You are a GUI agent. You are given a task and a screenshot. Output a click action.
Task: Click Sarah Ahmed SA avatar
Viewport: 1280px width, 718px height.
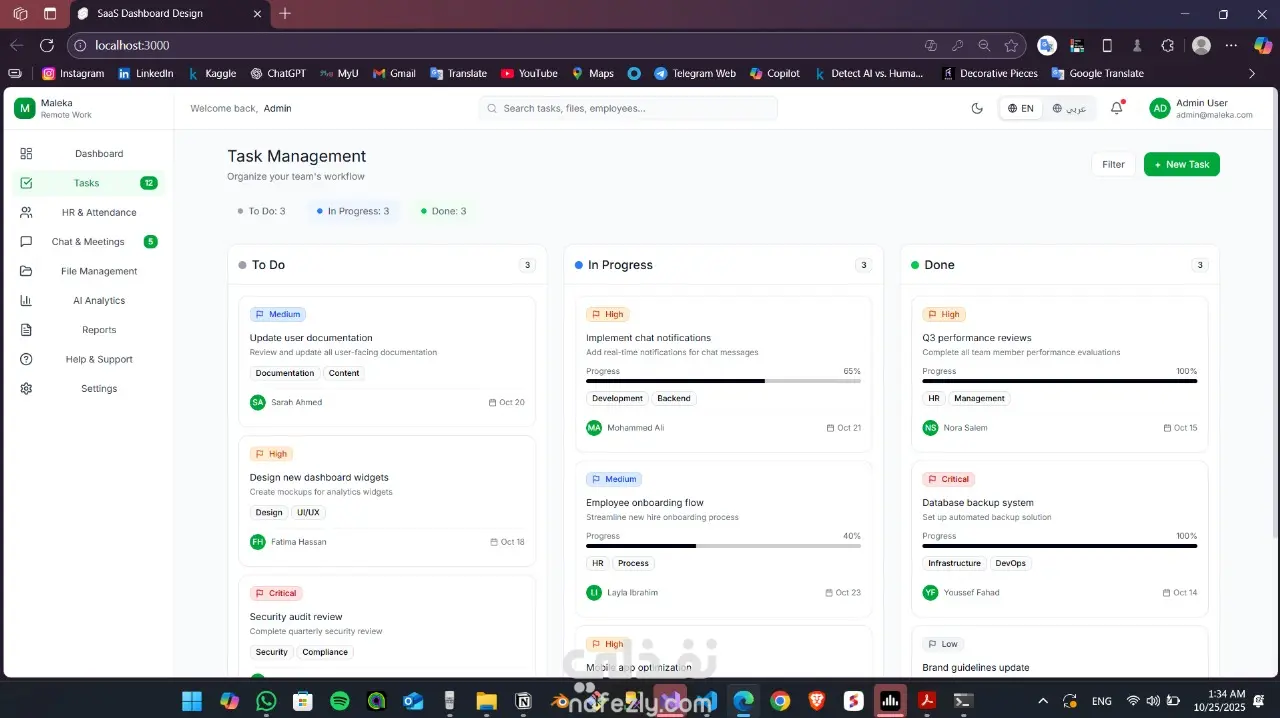point(258,402)
